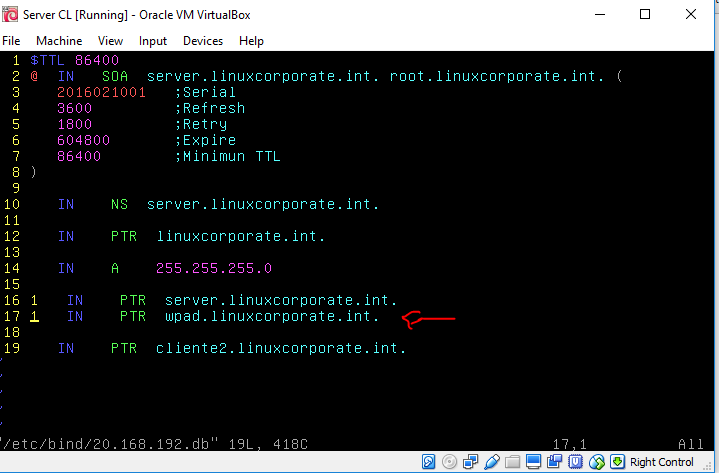Open the File menu
Screen dimensions: 719x473
tap(11, 41)
